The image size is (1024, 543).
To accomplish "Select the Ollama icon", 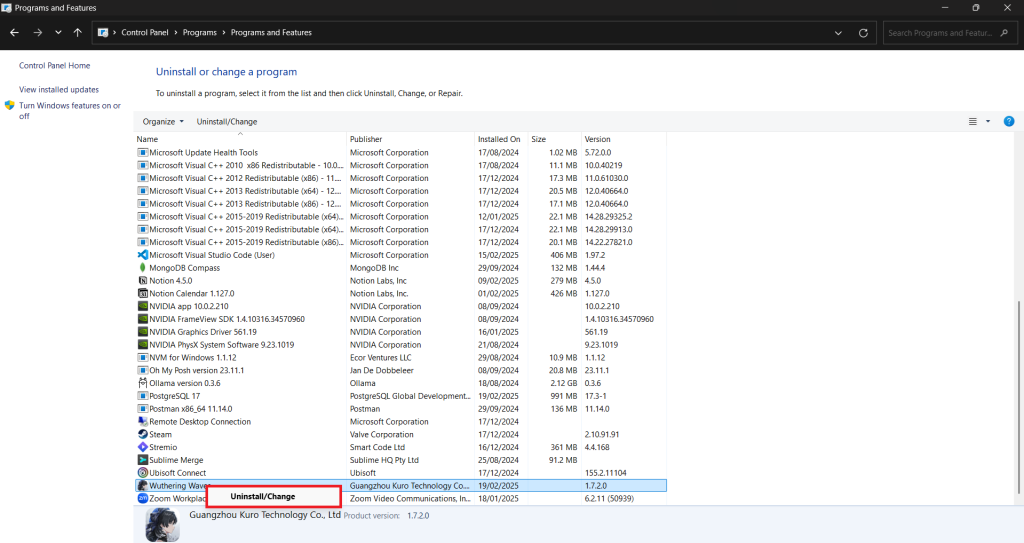I will pos(142,383).
